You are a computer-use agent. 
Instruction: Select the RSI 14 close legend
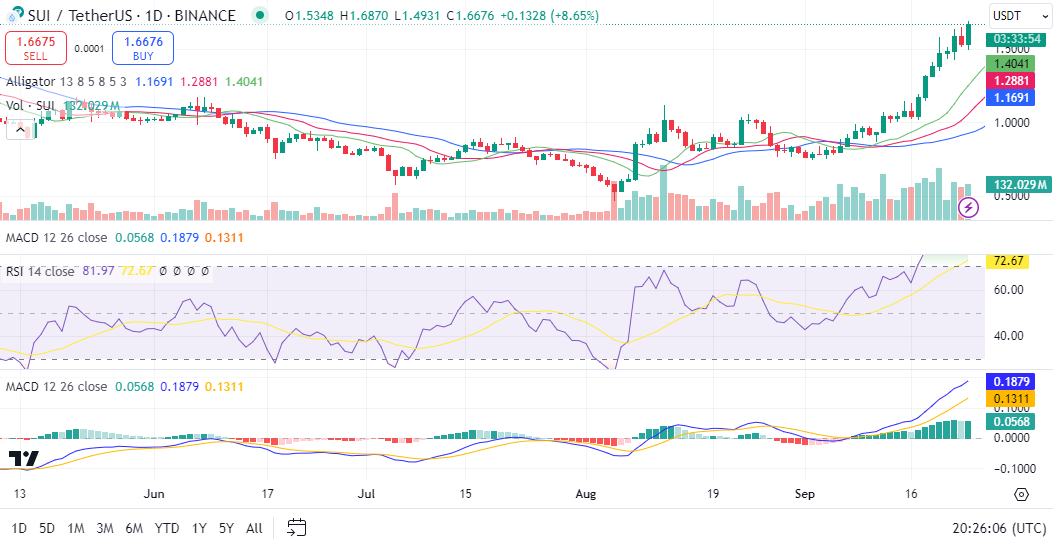40,271
